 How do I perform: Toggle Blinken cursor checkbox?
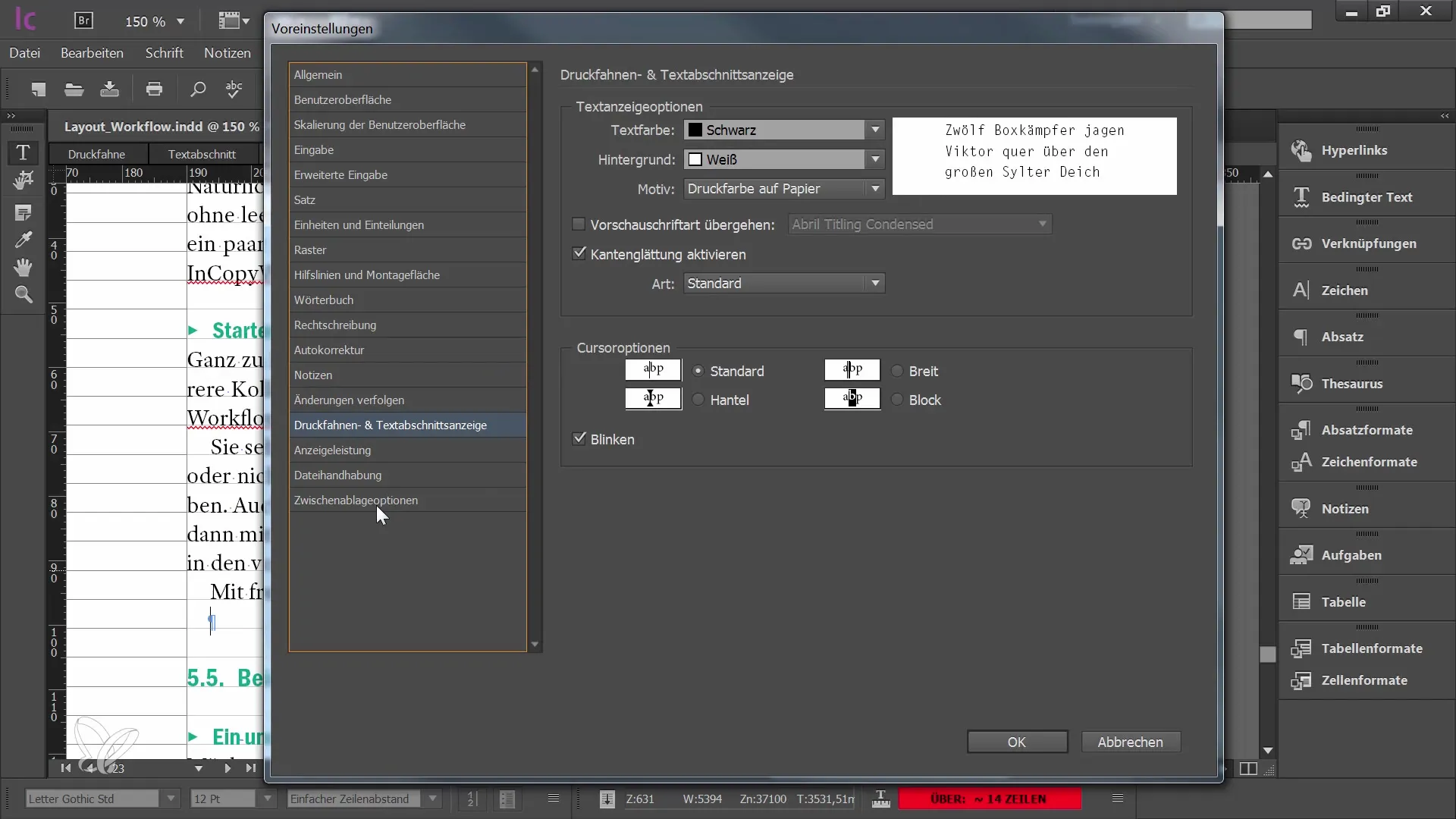tap(579, 439)
